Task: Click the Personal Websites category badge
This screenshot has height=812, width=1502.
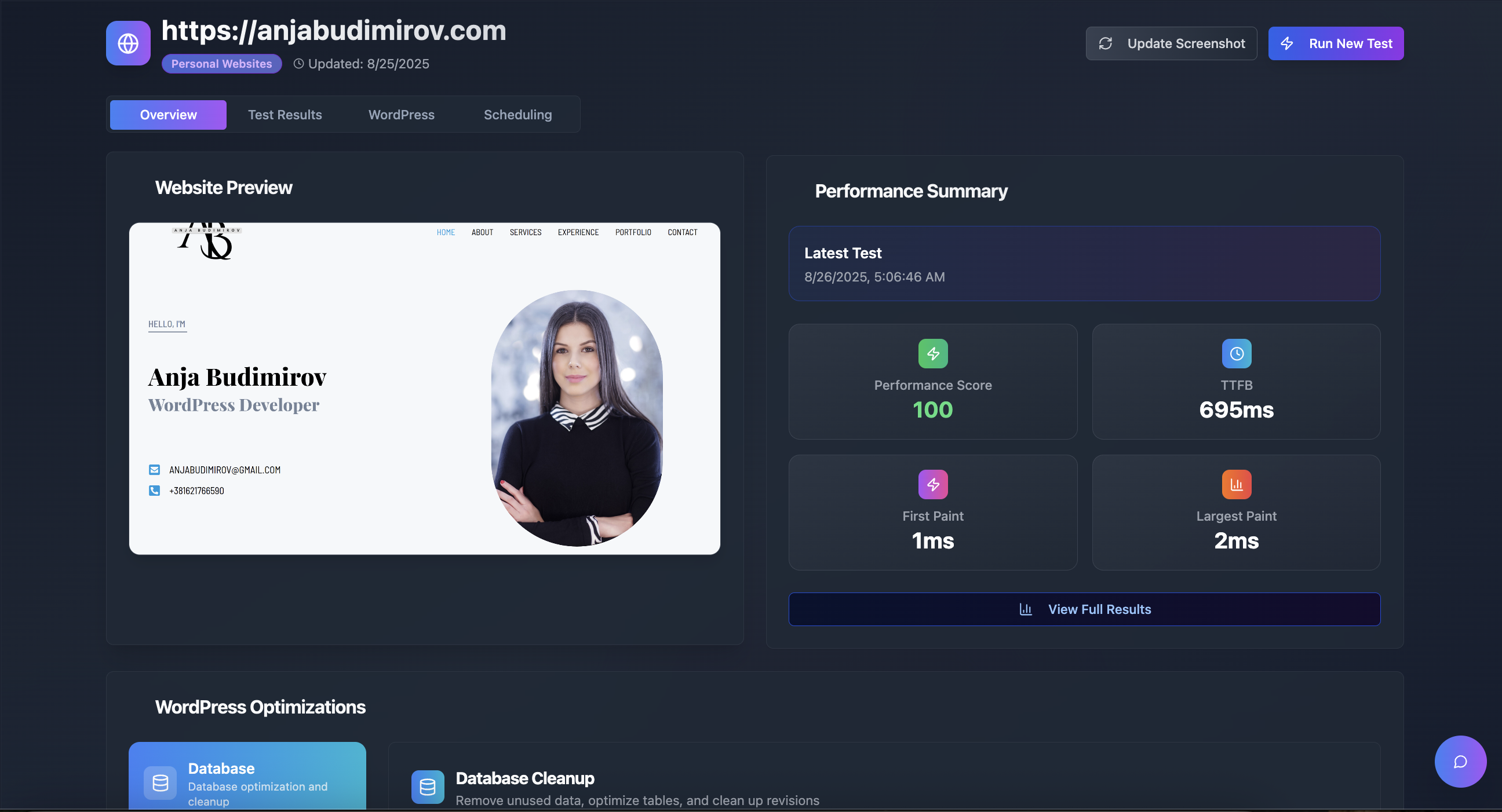Action: click(x=221, y=64)
